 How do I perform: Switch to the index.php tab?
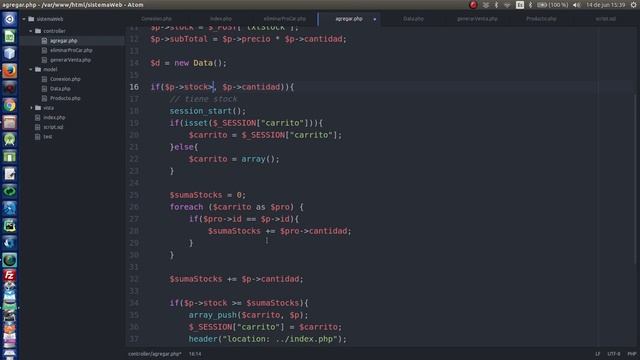click(x=221, y=19)
